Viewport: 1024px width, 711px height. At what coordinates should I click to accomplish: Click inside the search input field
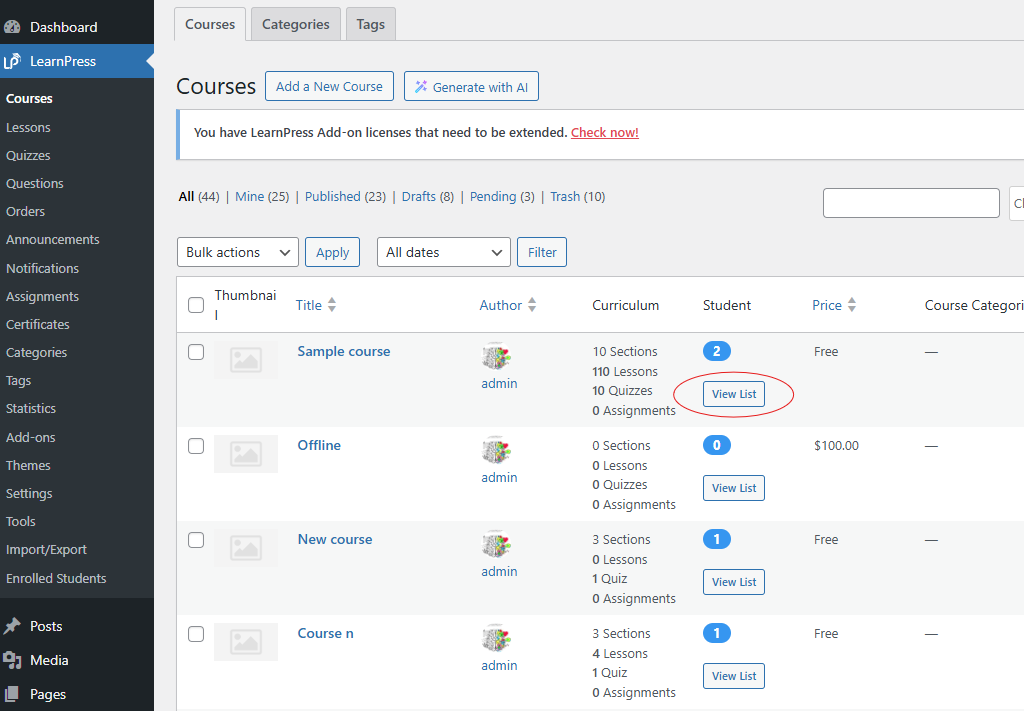pyautogui.click(x=910, y=203)
